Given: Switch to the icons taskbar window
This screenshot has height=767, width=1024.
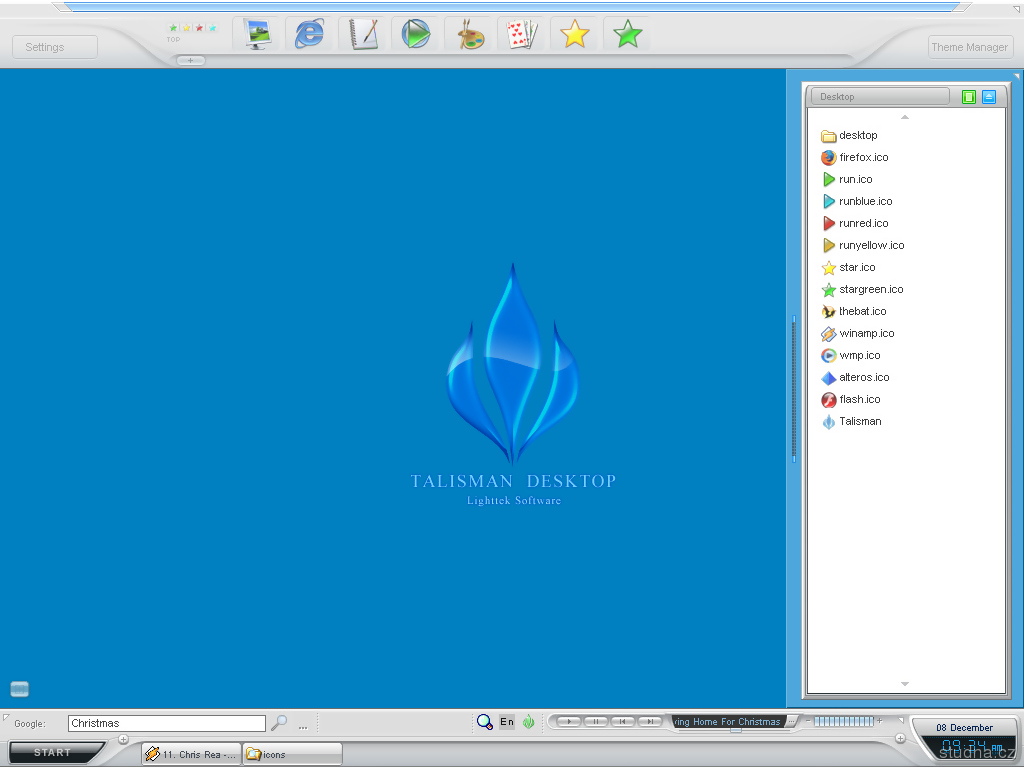Looking at the screenshot, I should pyautogui.click(x=292, y=755).
